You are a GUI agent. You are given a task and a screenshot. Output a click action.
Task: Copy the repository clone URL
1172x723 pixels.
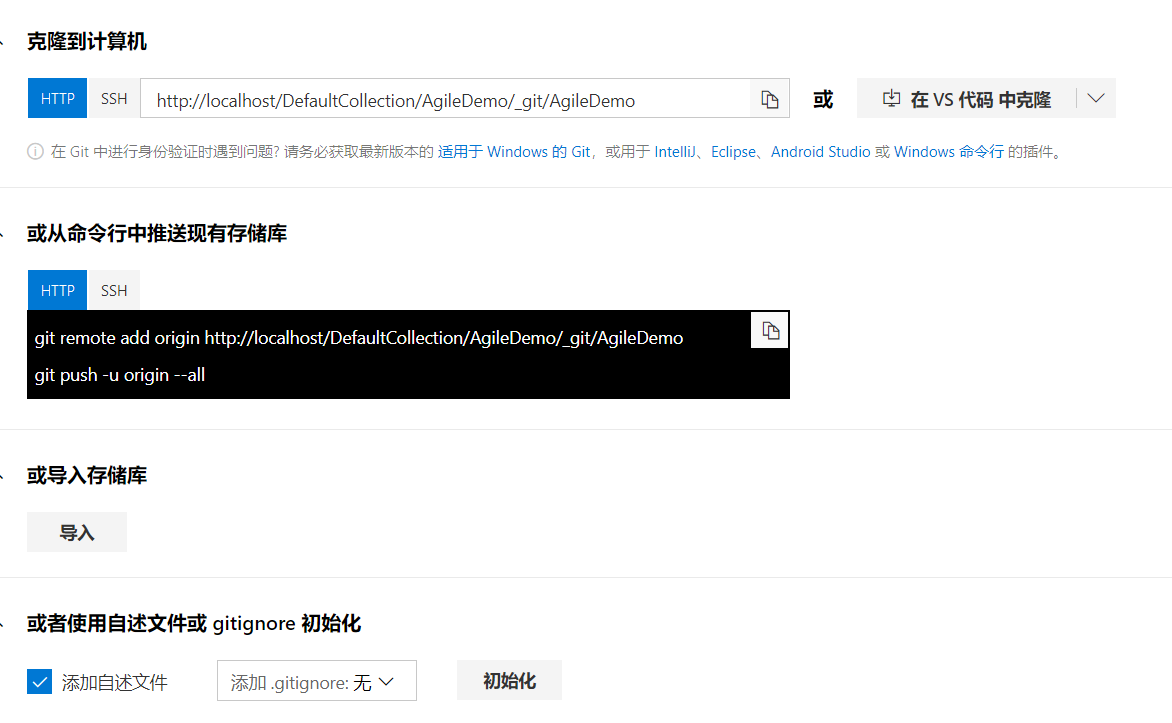[769, 98]
